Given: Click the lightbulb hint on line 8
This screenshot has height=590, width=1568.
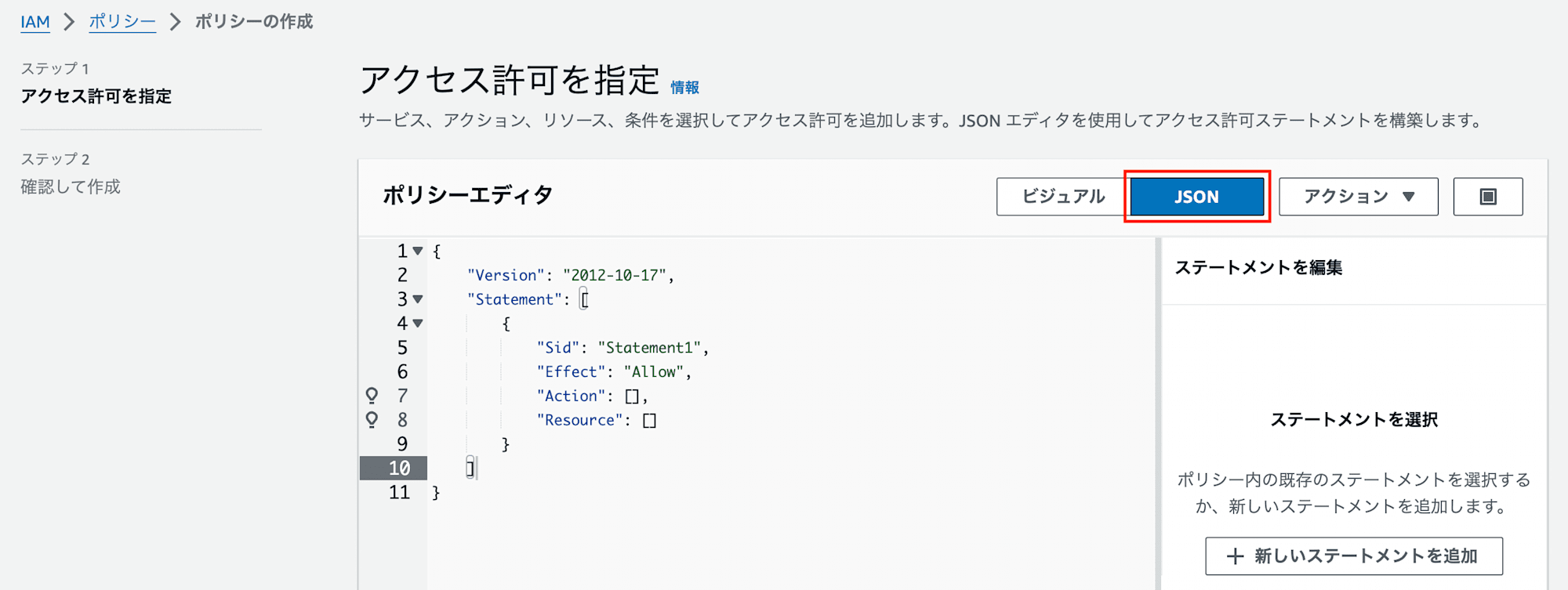Looking at the screenshot, I should (x=372, y=420).
